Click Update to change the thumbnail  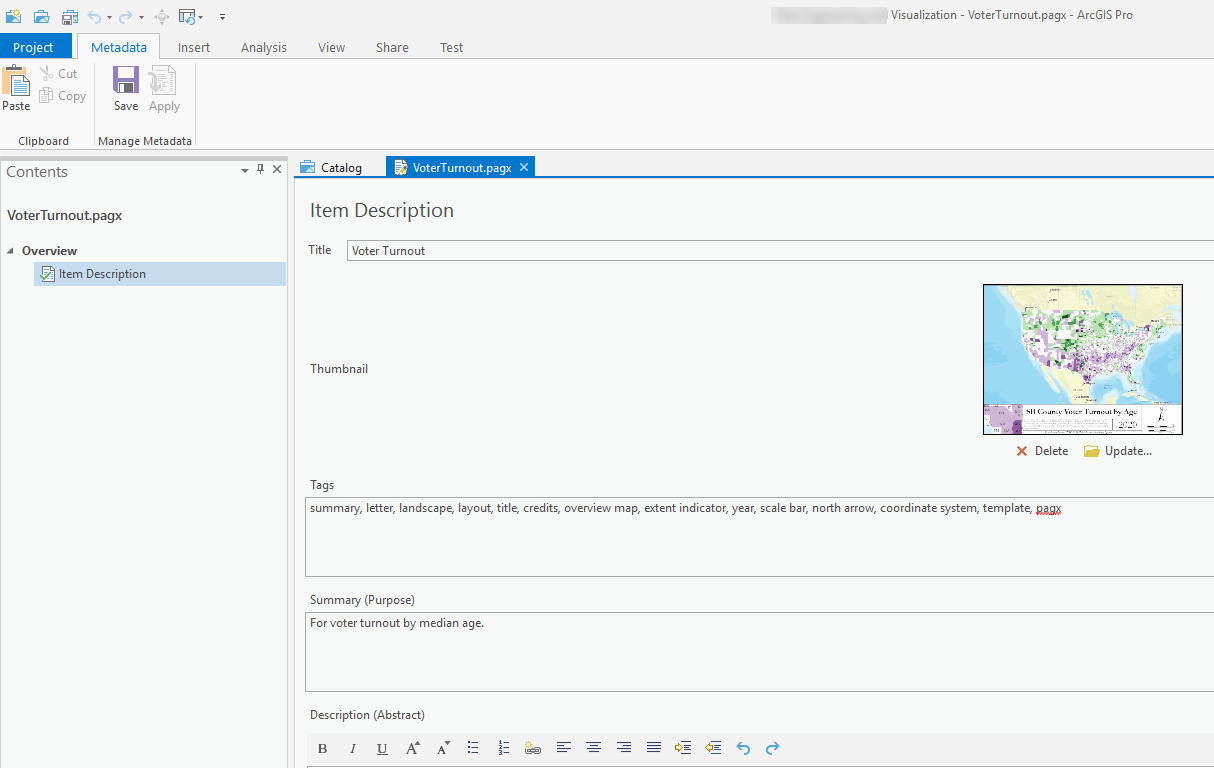pos(1118,451)
